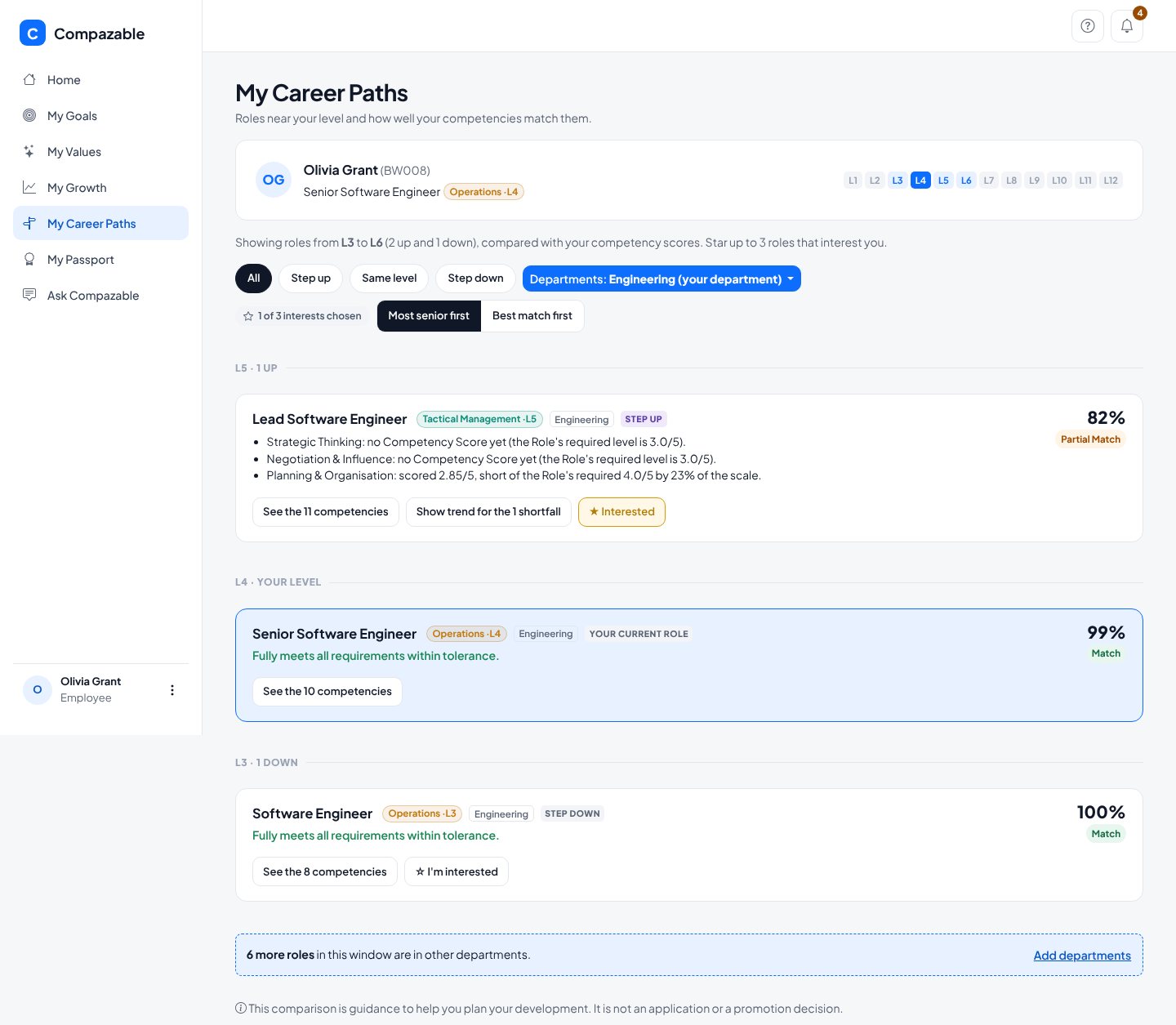Mark I'm interested on Software Engineer
1176x1025 pixels.
pyautogui.click(x=457, y=871)
